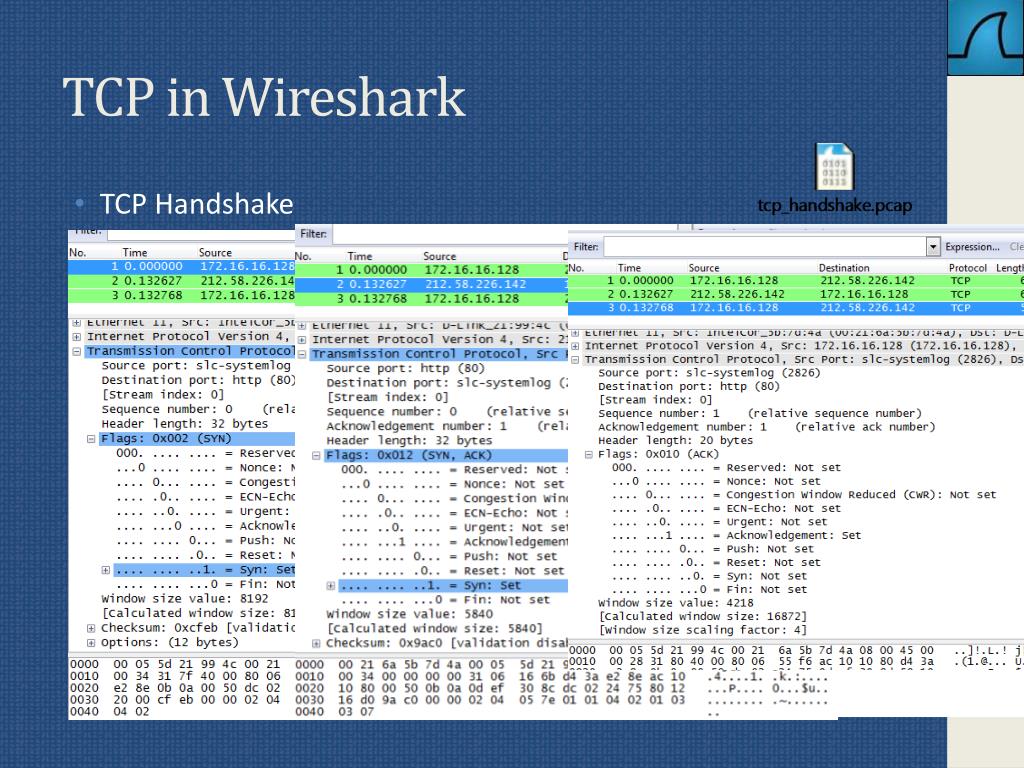Select 'Congestion Window Reduced (CWR): Not set' line
This screenshot has width=1024, height=768.
point(804,494)
